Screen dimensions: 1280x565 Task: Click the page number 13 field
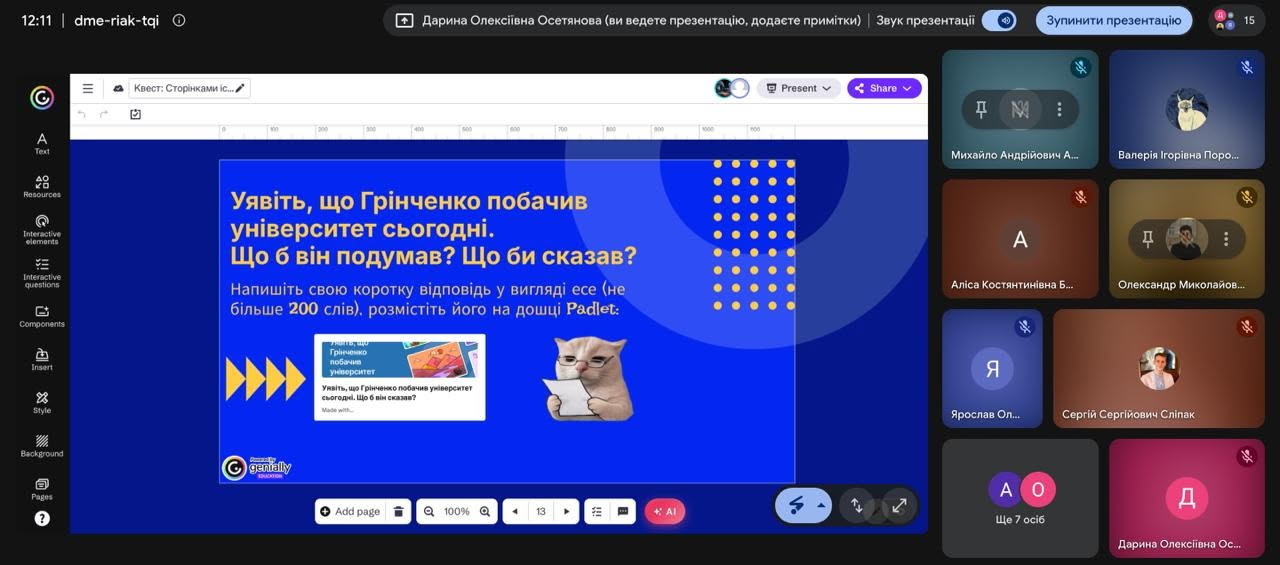point(541,511)
